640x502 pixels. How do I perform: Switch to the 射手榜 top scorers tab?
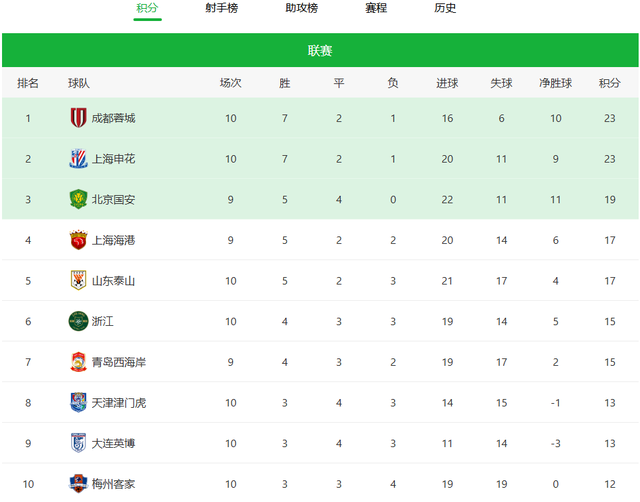221,9
